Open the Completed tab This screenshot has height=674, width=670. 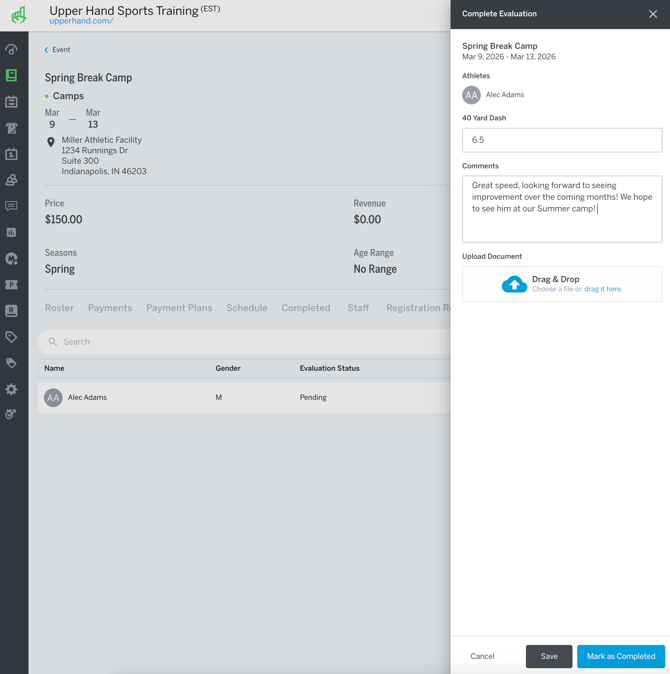coord(305,308)
